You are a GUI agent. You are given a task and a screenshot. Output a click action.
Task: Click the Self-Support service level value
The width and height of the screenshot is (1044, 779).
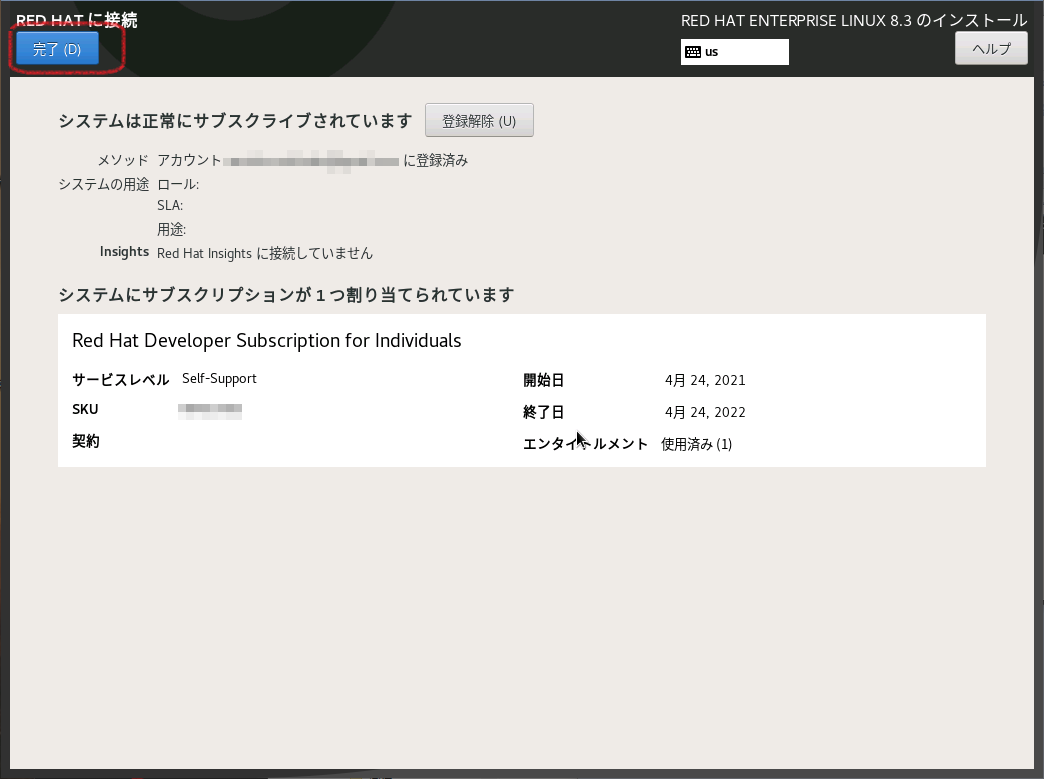pos(219,378)
